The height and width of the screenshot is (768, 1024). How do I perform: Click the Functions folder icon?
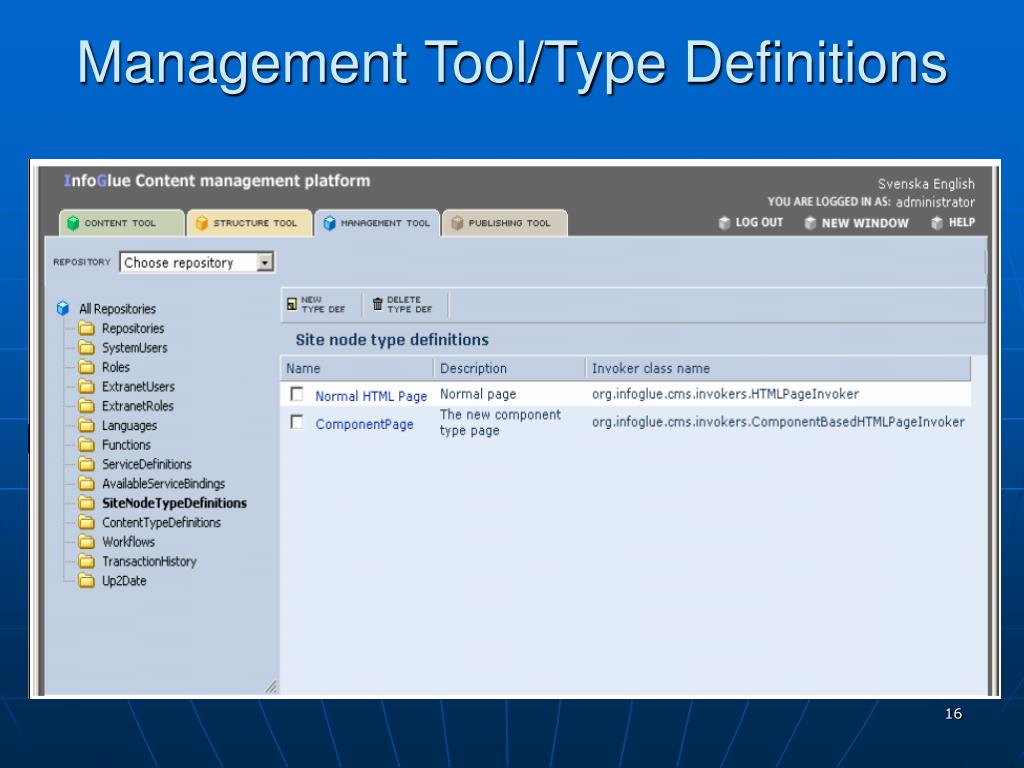pyautogui.click(x=86, y=445)
